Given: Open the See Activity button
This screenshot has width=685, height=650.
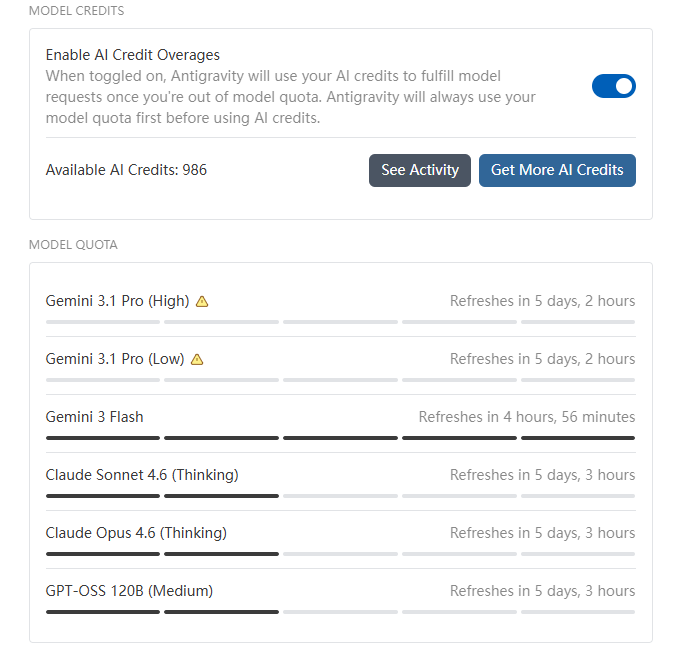Looking at the screenshot, I should [x=420, y=170].
